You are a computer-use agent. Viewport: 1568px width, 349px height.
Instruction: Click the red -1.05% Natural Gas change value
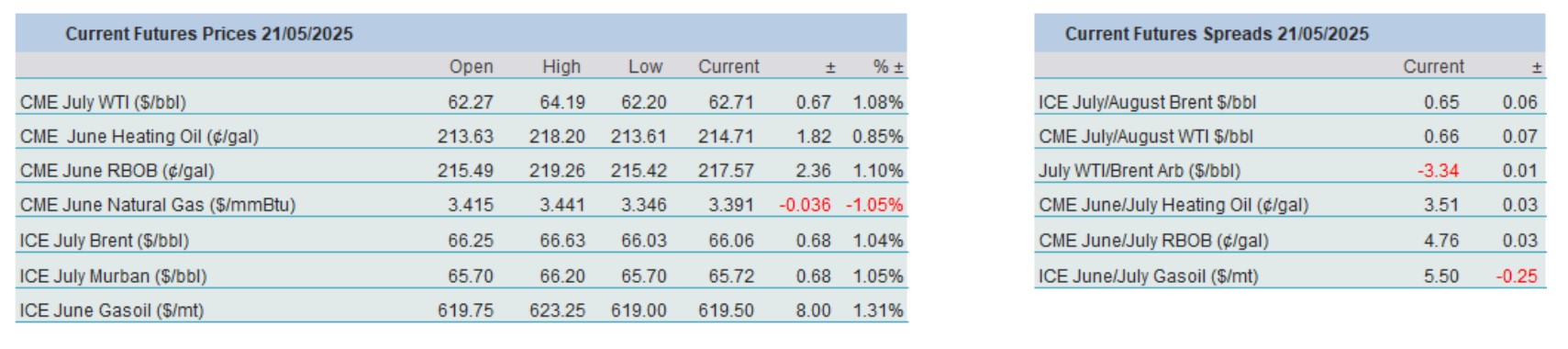coord(874,205)
